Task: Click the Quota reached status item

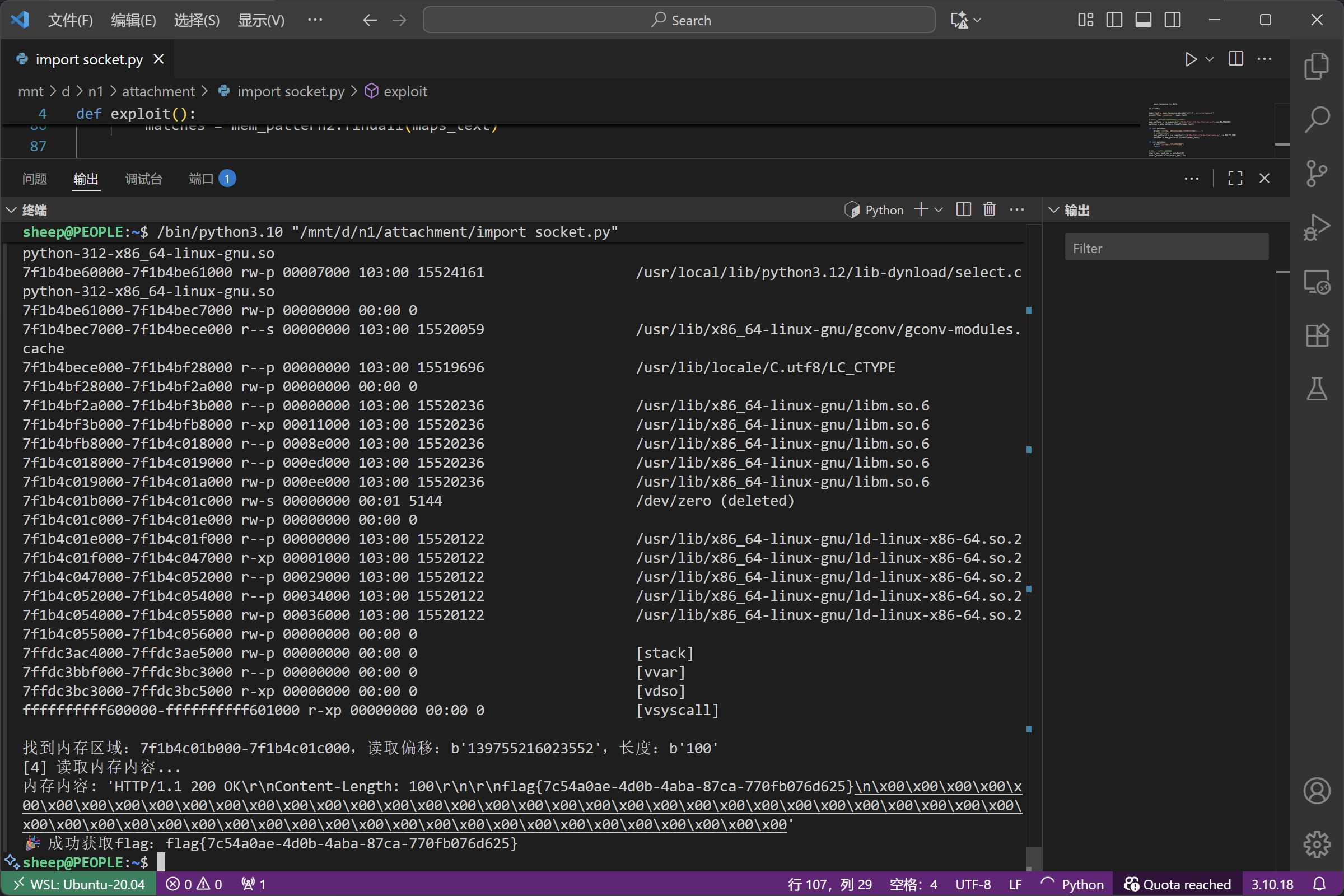Action: coord(1177,884)
